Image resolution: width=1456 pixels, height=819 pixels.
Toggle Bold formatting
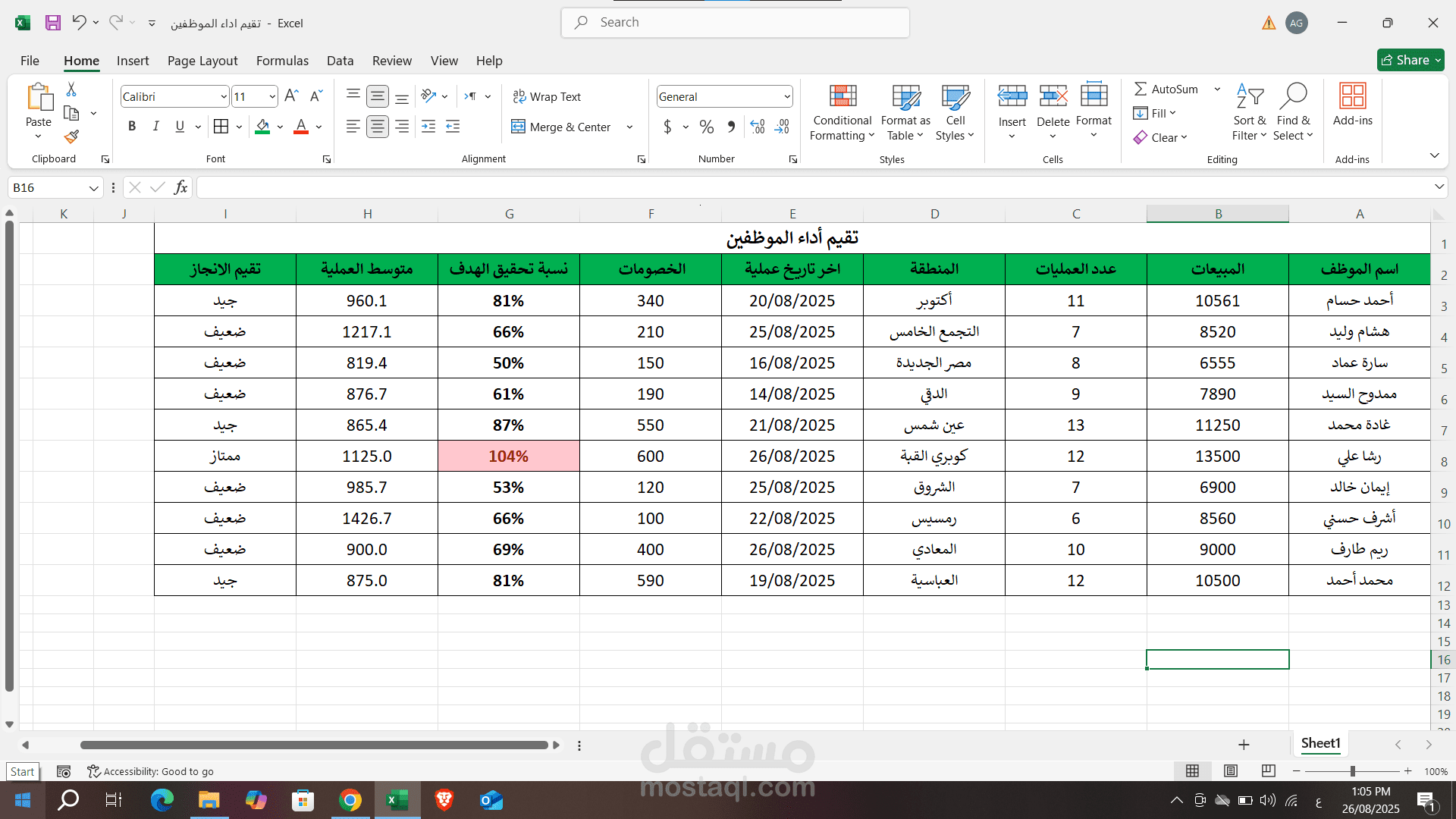[132, 127]
